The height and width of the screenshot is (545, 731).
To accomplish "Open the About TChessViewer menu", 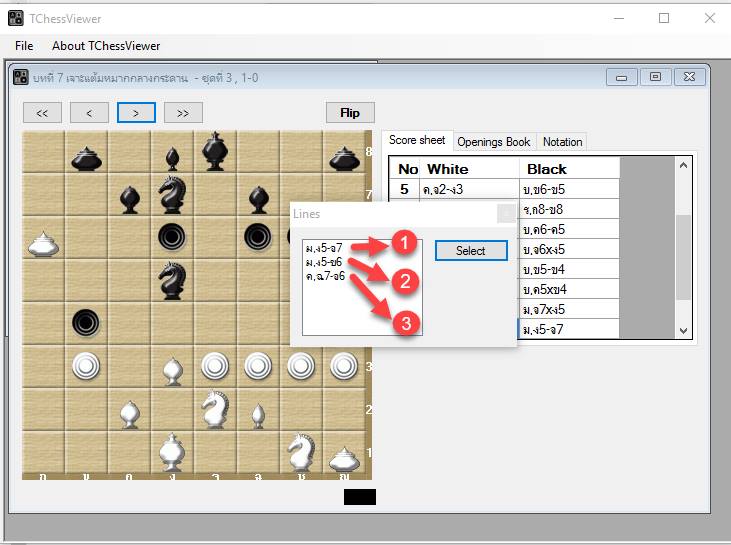I will pyautogui.click(x=106, y=46).
